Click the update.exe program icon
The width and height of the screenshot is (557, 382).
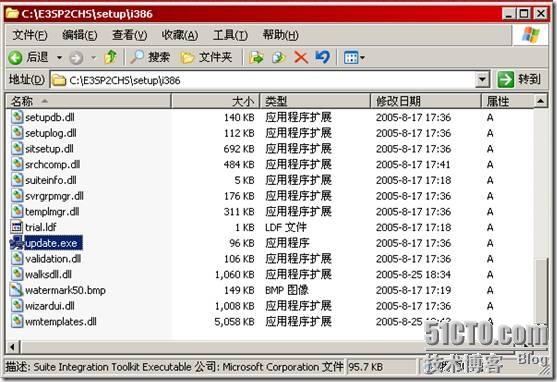click(16, 243)
